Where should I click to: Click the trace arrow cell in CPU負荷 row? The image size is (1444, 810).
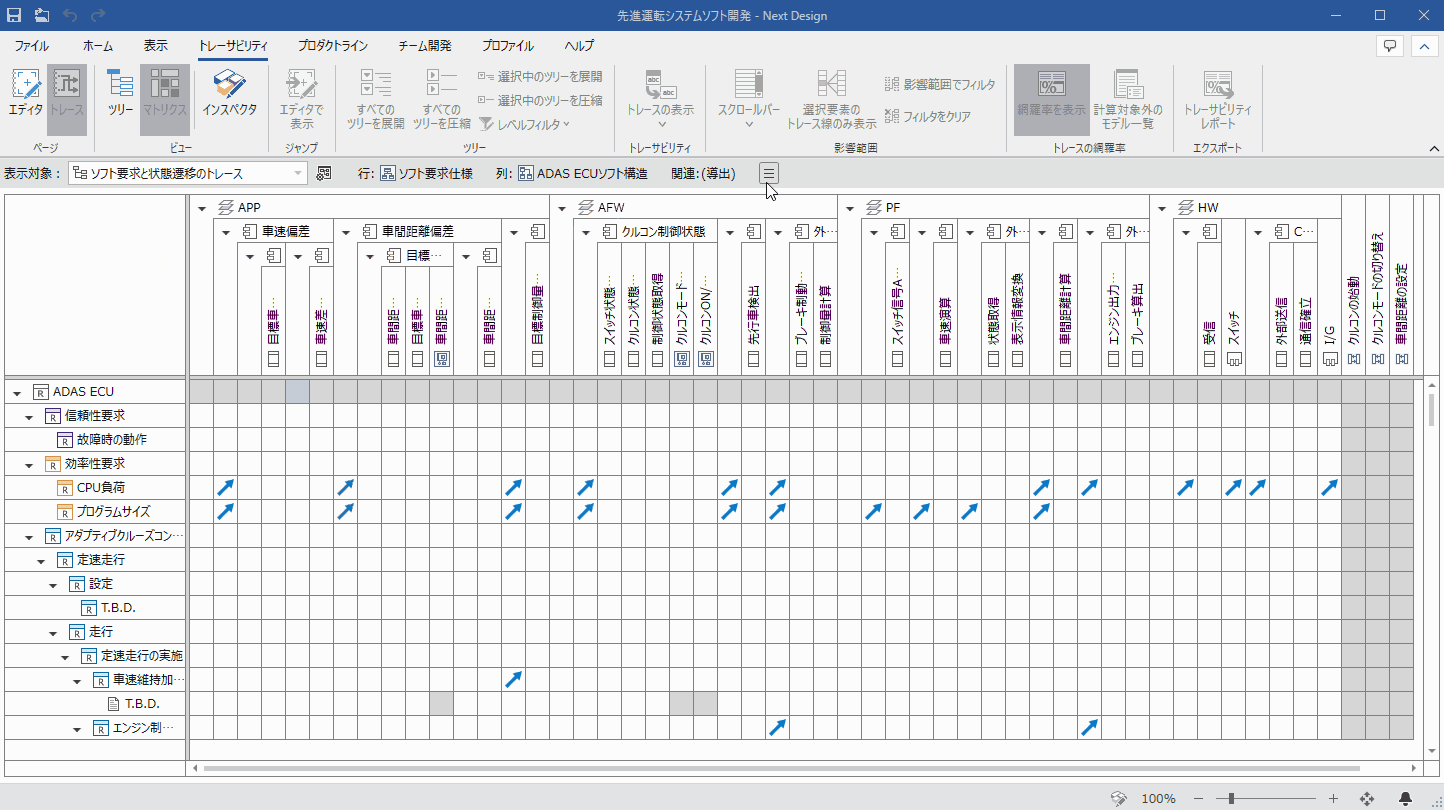(x=226, y=487)
